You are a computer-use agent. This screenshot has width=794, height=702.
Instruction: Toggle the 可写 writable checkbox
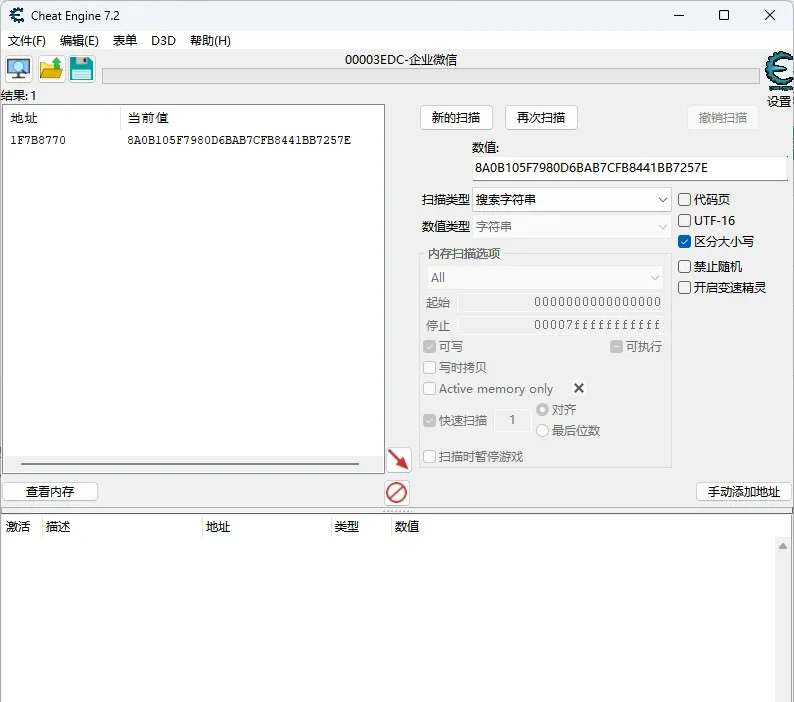(429, 346)
